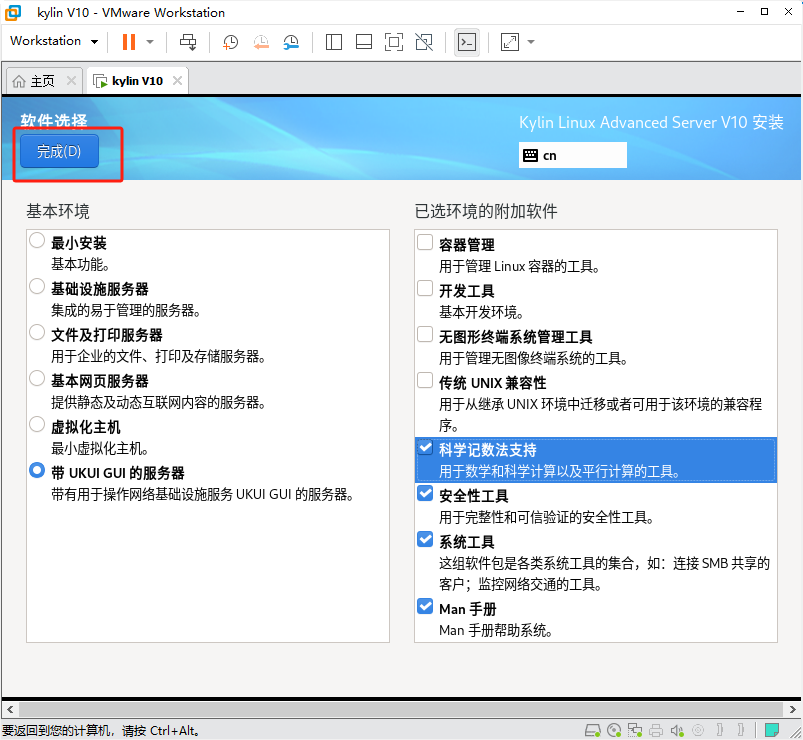
Task: Click the sound card status icon
Action: click(x=677, y=730)
